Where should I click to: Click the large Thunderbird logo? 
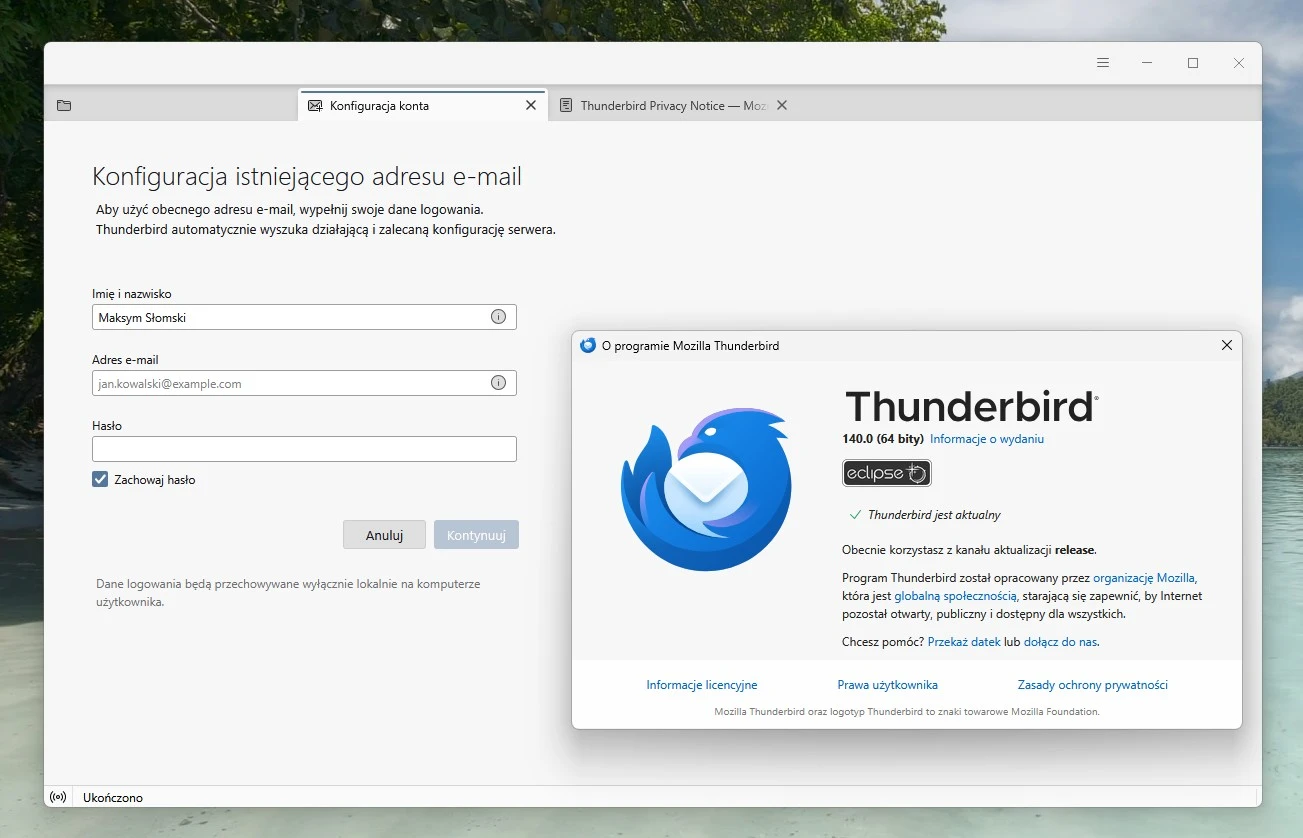706,489
